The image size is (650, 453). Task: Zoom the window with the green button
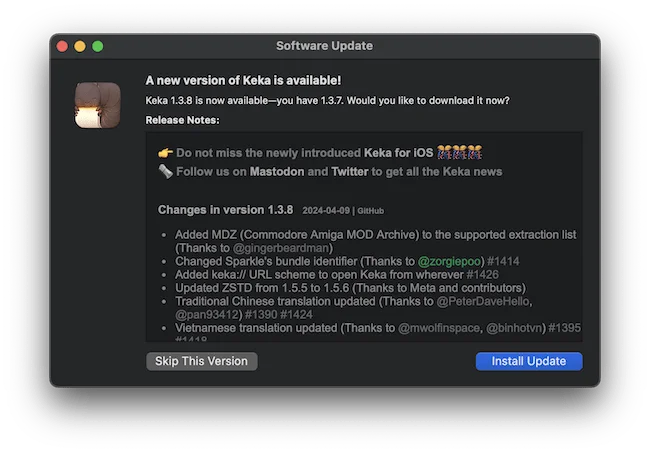click(98, 46)
